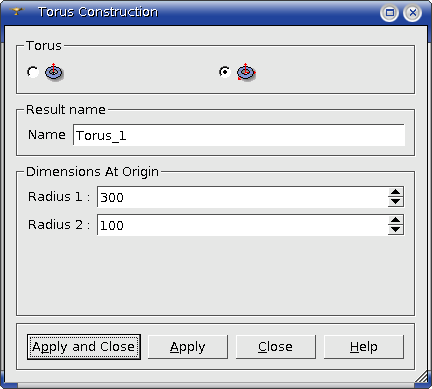This screenshot has width=432, height=389.
Task: Open Help for torus construction
Action: (364, 347)
